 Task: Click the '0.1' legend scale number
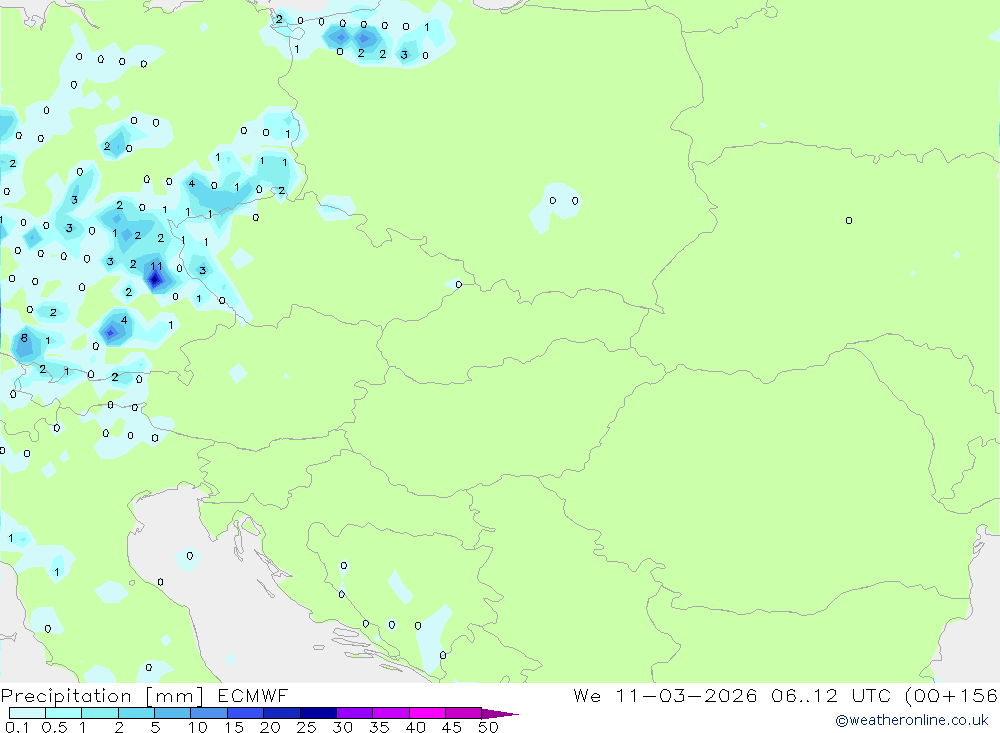point(16,727)
